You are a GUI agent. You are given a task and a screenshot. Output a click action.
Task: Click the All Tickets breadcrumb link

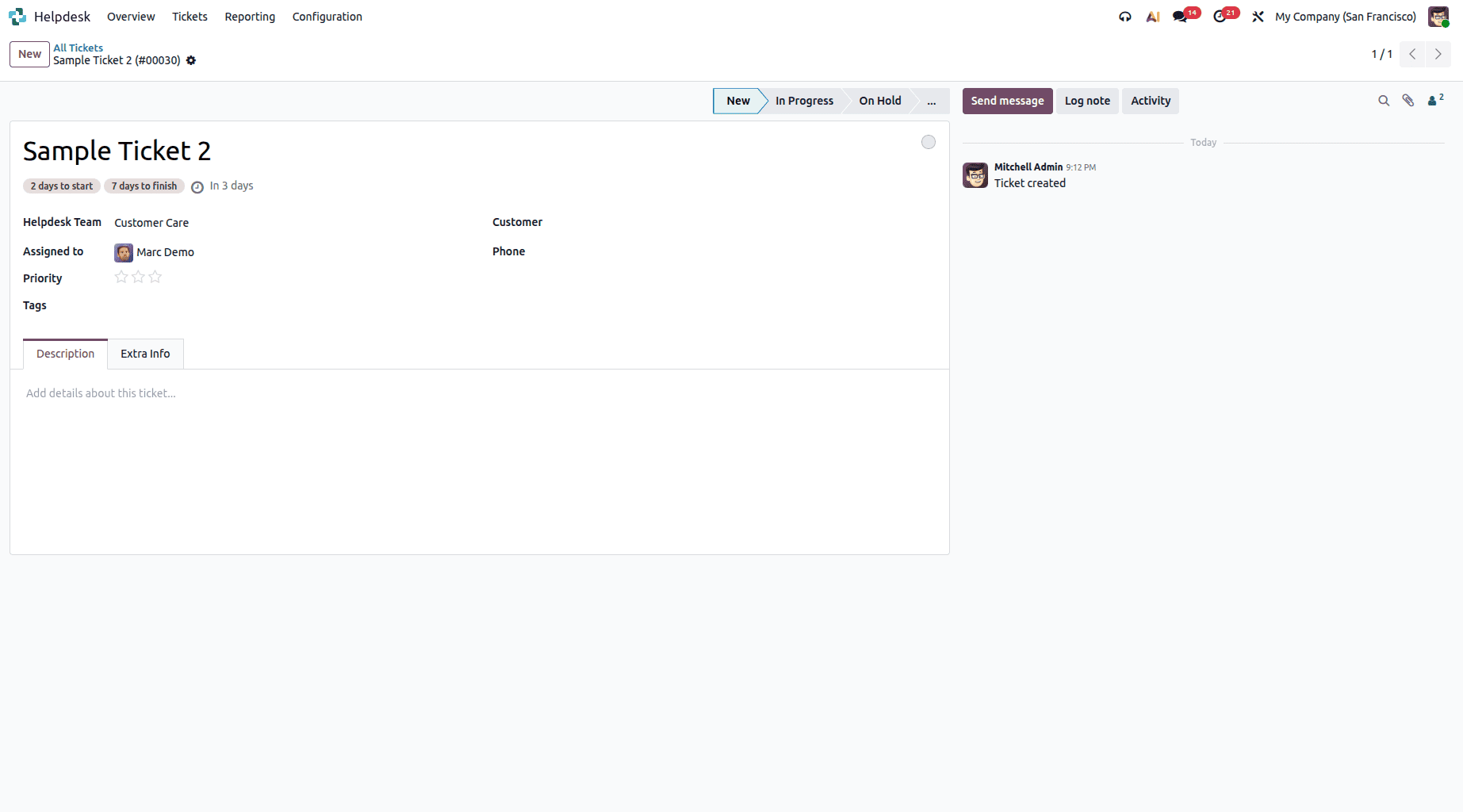click(x=78, y=48)
